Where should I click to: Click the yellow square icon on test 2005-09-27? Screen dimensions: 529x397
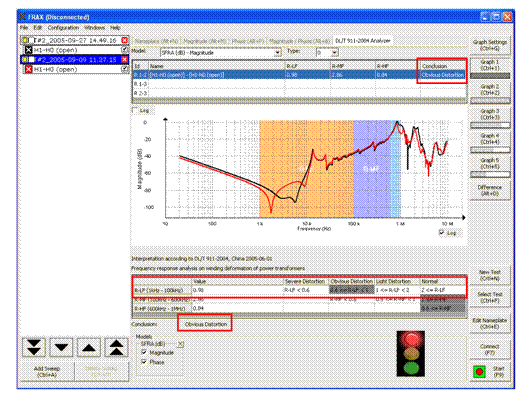[x=25, y=40]
